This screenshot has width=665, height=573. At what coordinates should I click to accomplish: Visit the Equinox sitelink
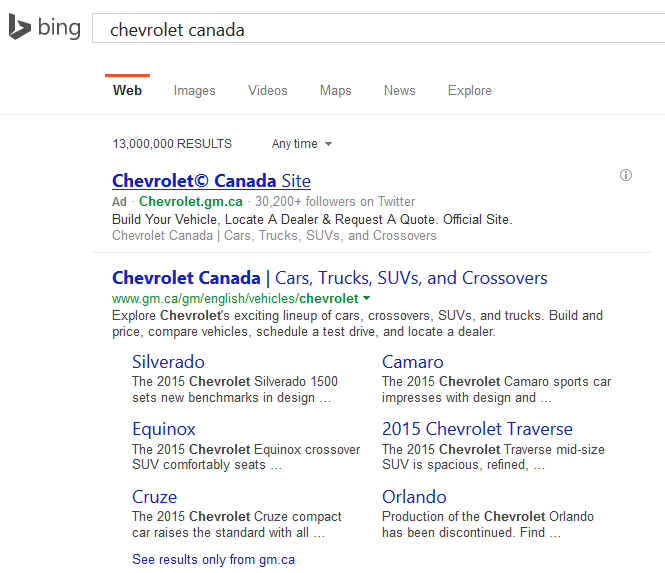164,429
